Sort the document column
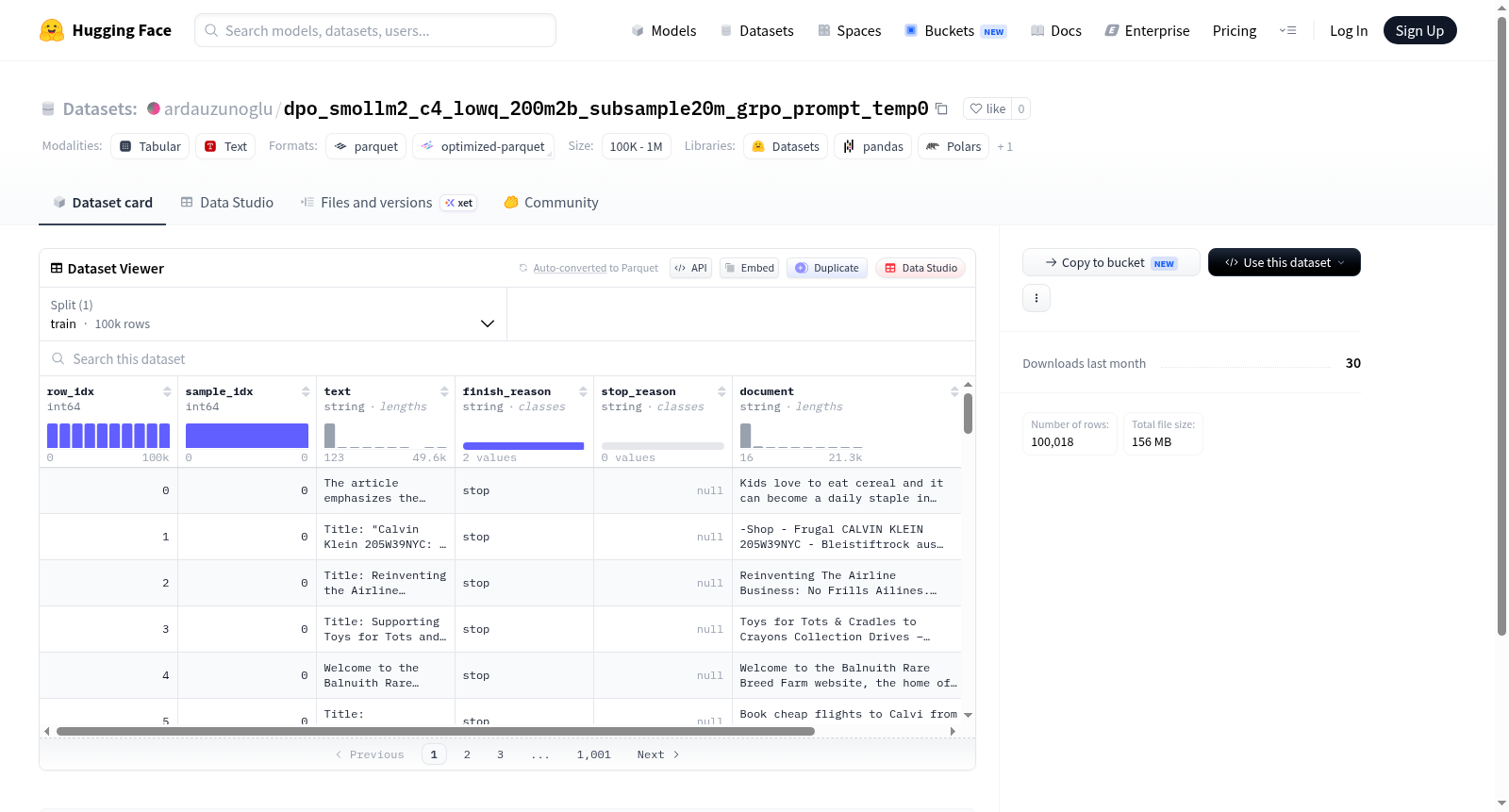 coord(954,391)
